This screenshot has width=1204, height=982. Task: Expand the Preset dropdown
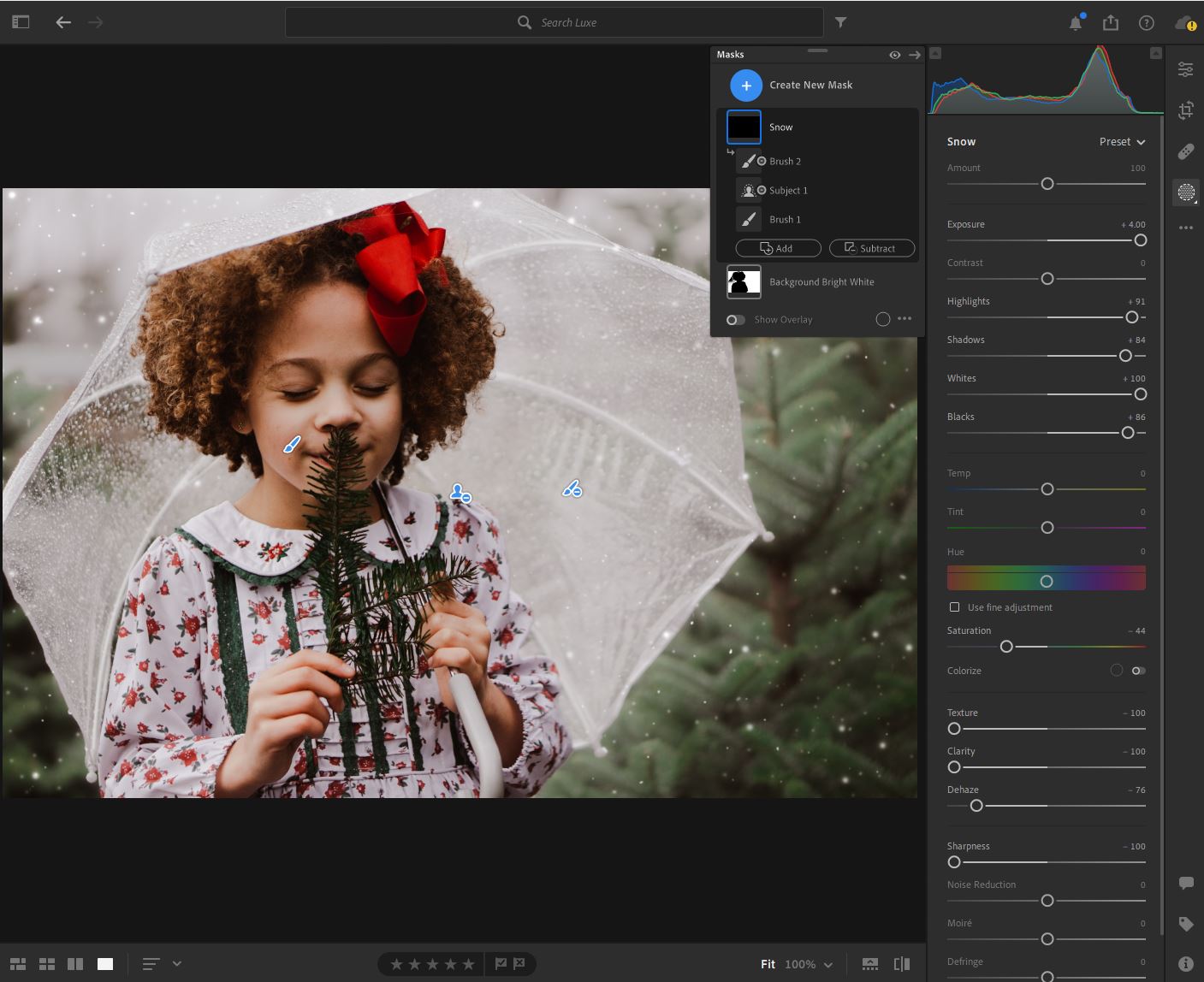[x=1122, y=142]
